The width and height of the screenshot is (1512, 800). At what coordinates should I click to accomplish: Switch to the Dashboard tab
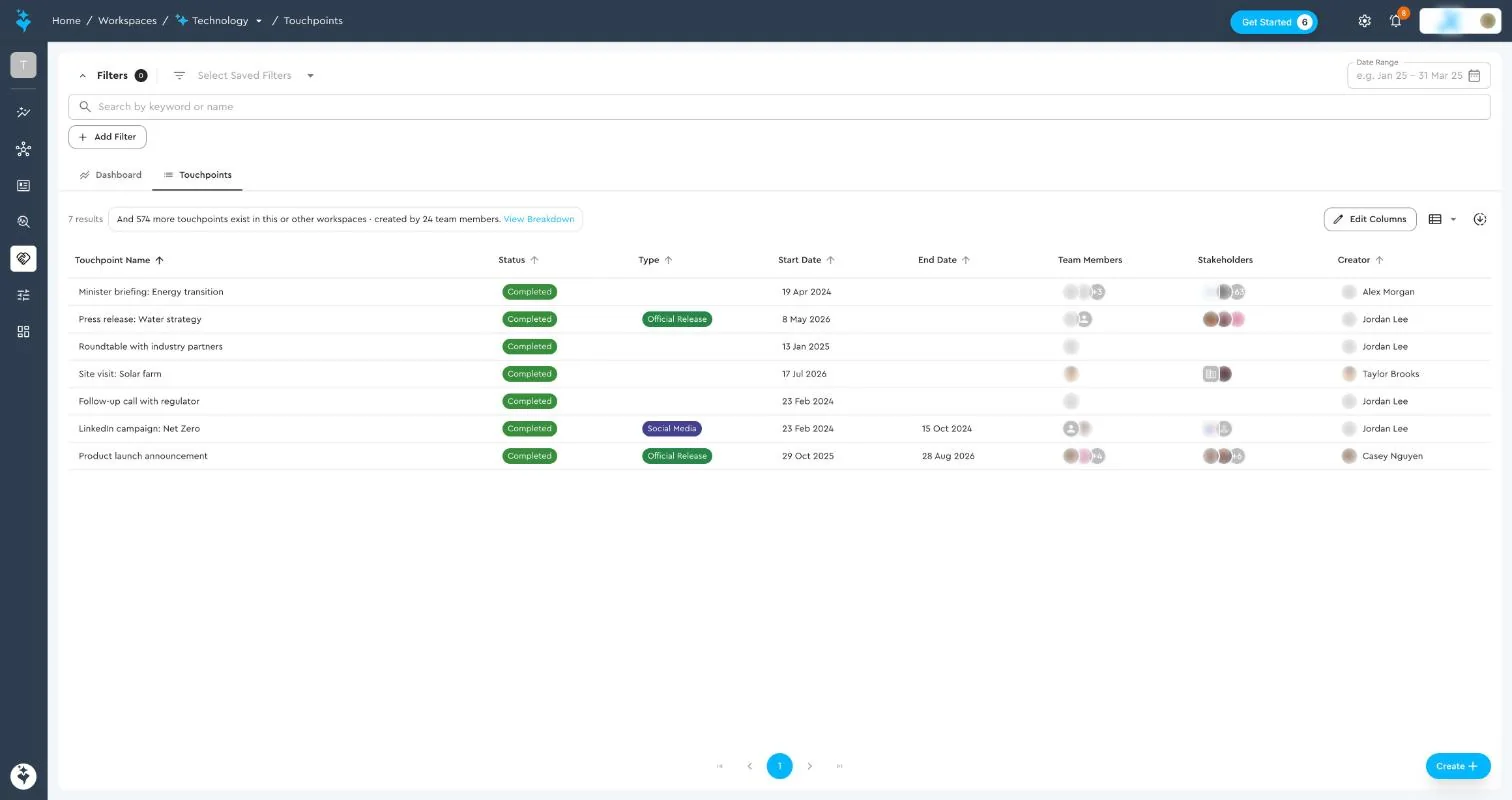(111, 175)
